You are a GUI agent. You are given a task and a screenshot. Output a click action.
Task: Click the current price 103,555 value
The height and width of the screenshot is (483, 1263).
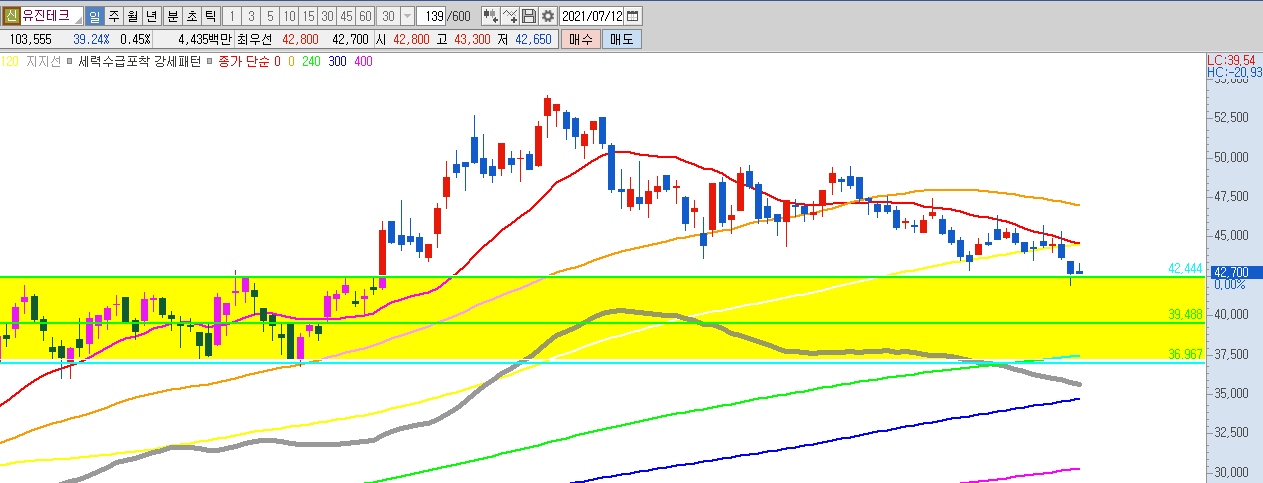tap(31, 39)
